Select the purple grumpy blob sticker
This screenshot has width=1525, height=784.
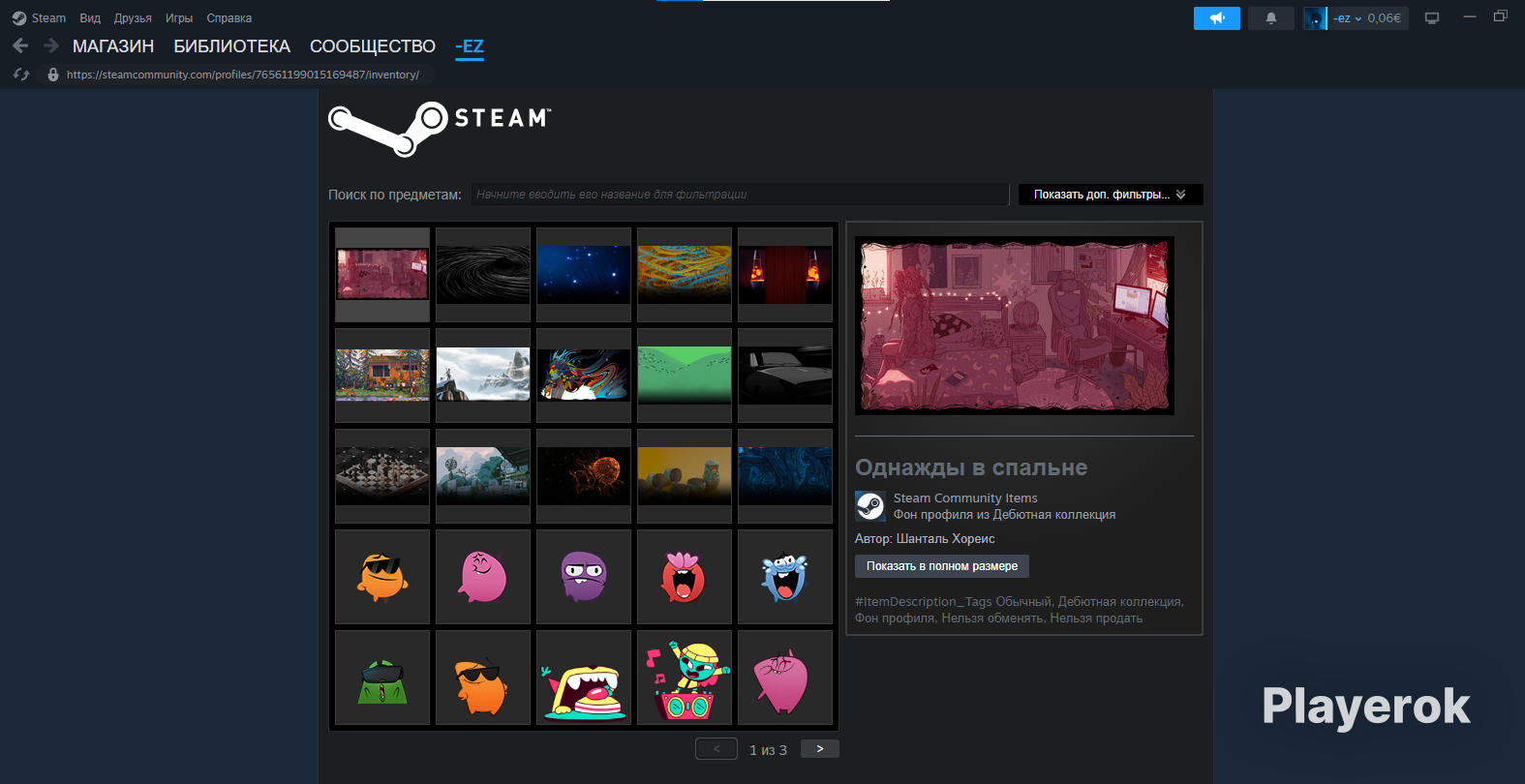click(x=584, y=577)
